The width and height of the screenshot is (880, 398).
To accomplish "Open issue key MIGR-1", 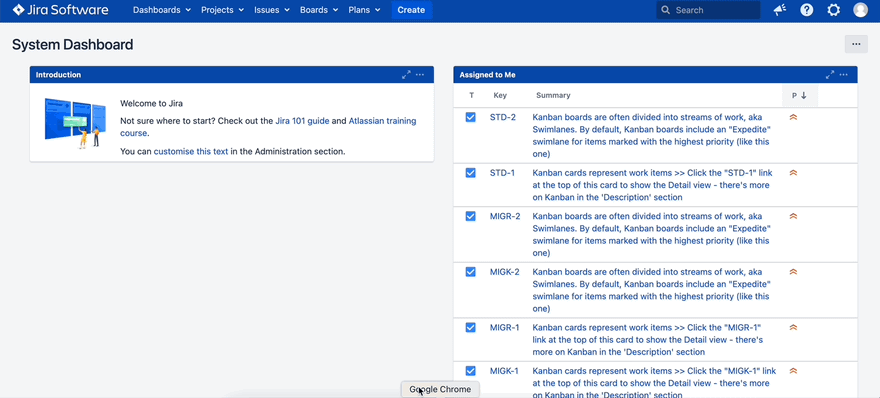I will (x=505, y=327).
